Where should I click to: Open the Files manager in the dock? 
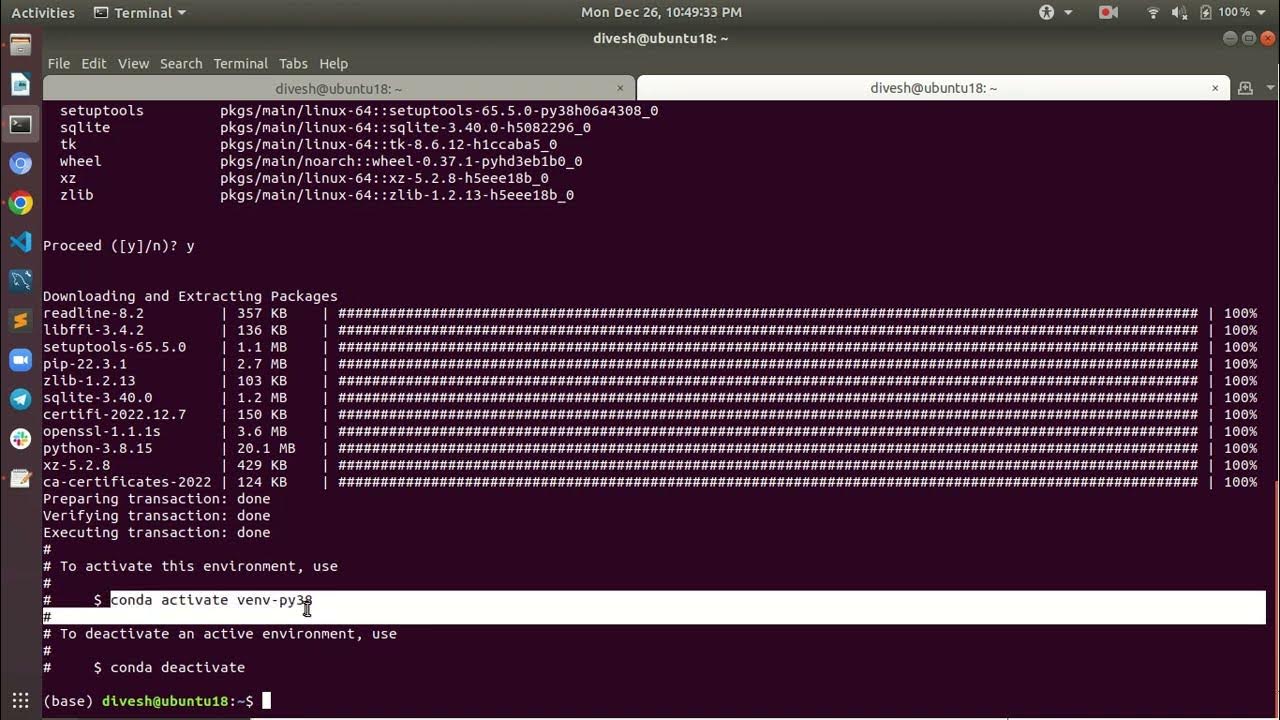pos(20,45)
